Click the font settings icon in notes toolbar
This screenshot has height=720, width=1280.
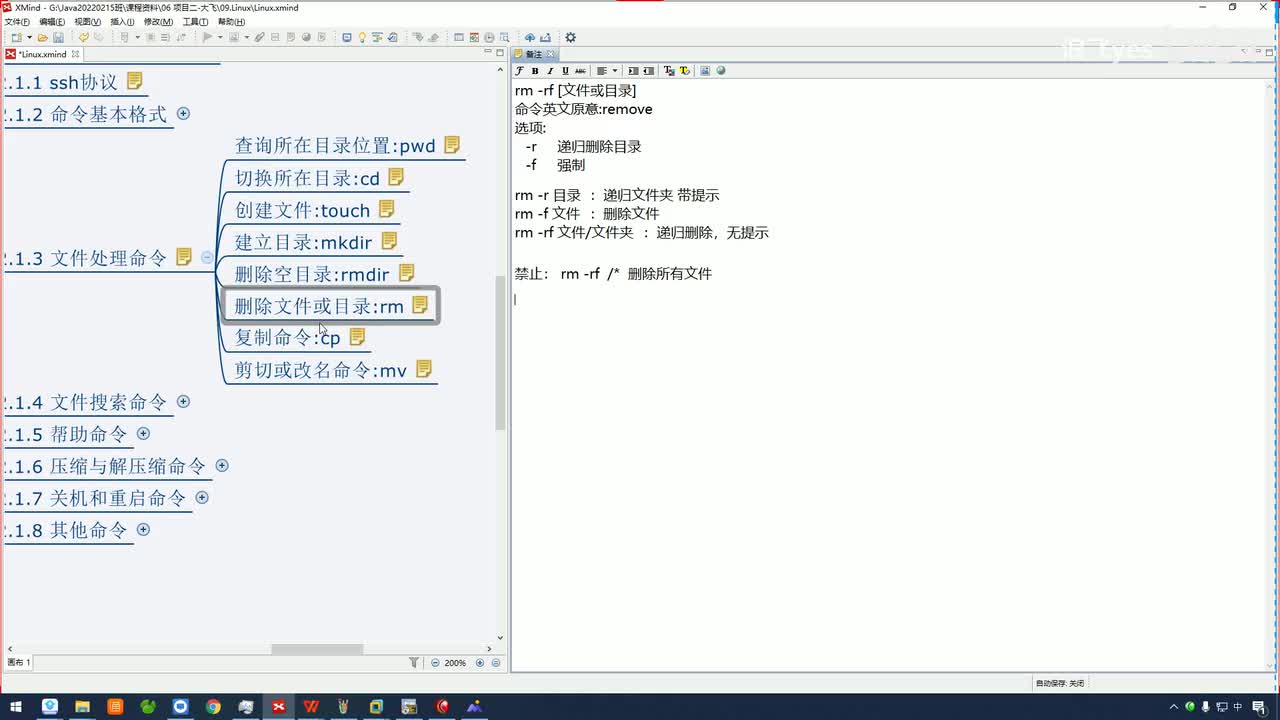[x=519, y=71]
